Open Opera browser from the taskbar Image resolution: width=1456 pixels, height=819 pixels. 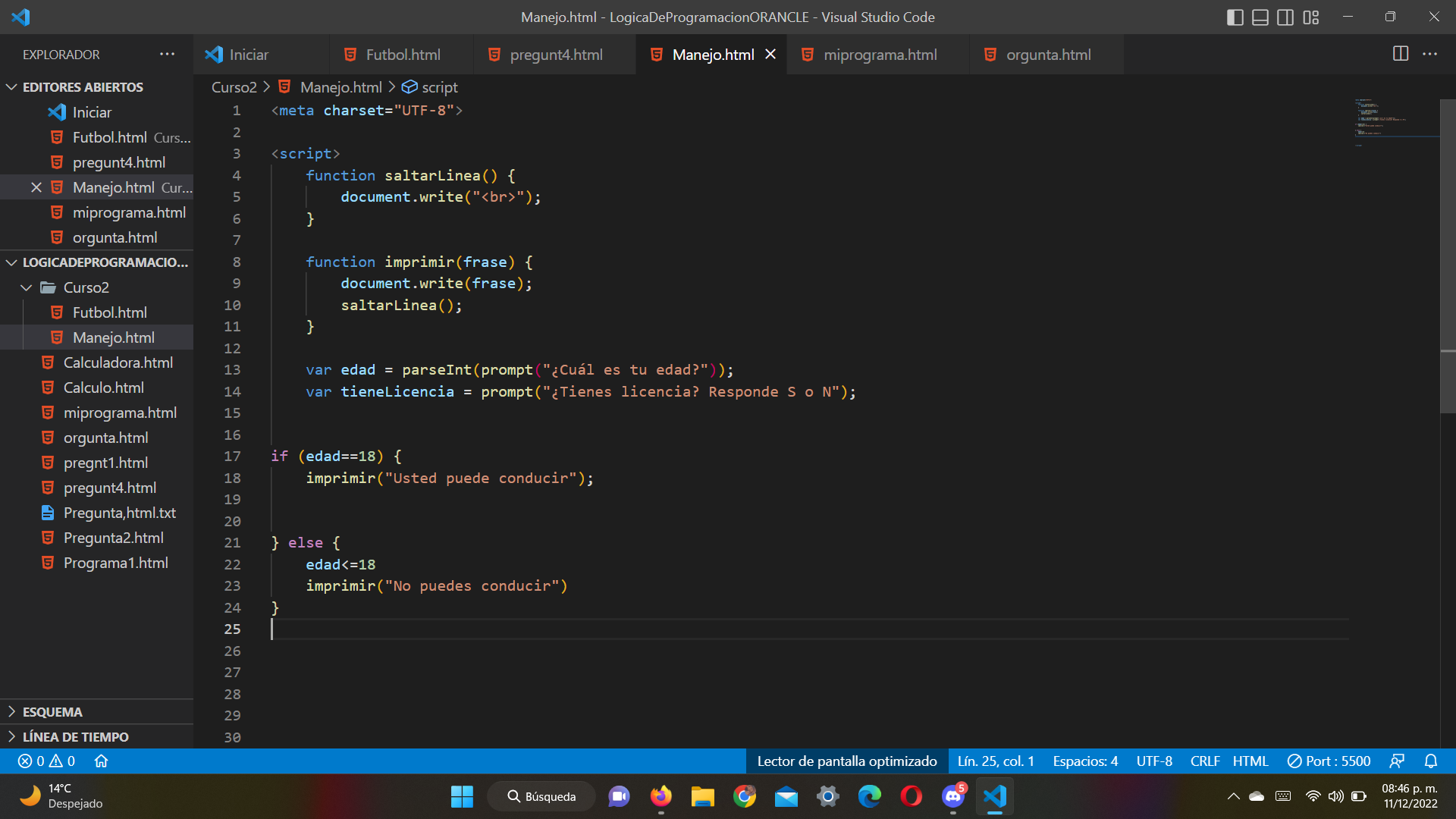pyautogui.click(x=911, y=796)
